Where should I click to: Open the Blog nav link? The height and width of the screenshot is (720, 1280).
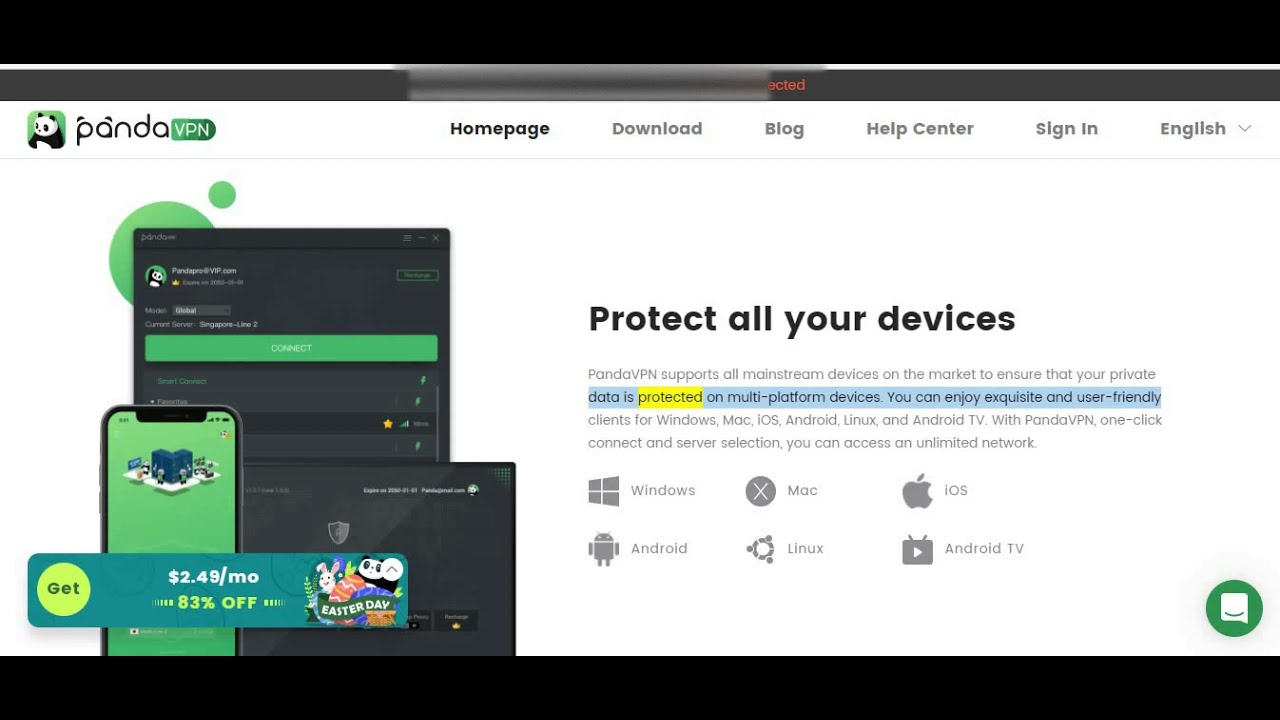(x=784, y=129)
